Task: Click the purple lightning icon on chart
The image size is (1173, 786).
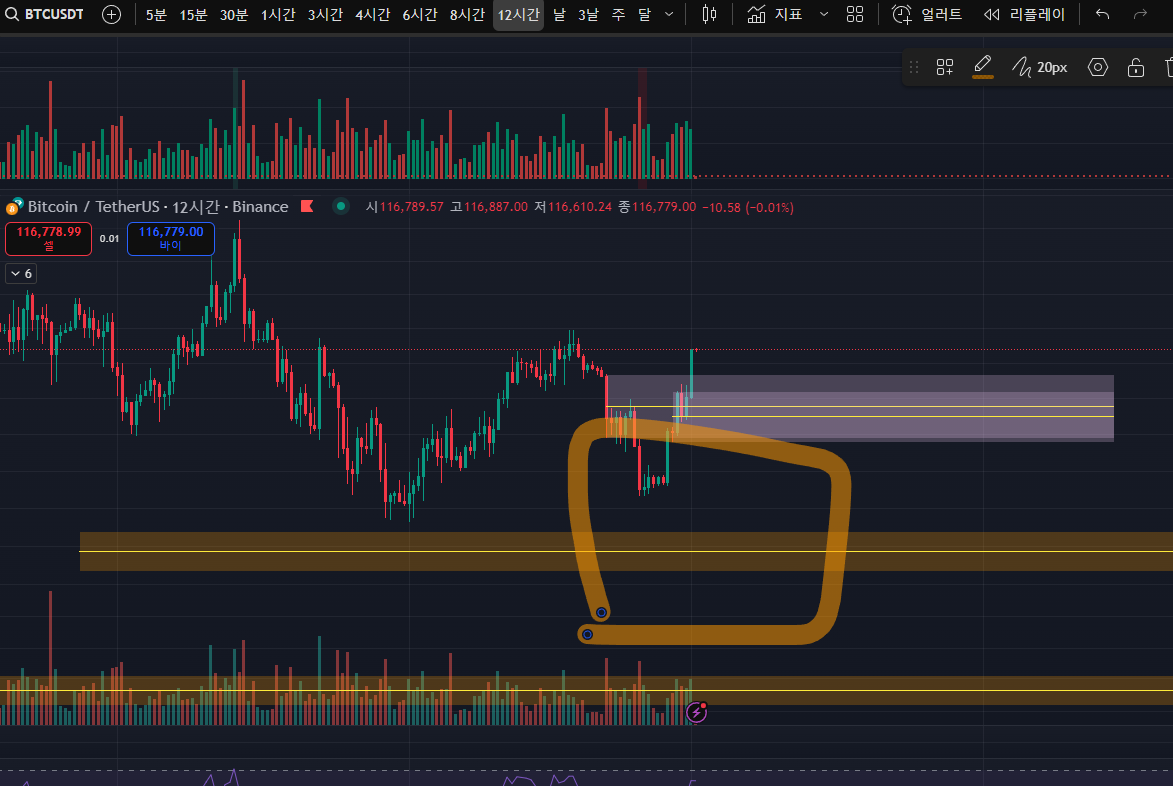Action: point(696,712)
